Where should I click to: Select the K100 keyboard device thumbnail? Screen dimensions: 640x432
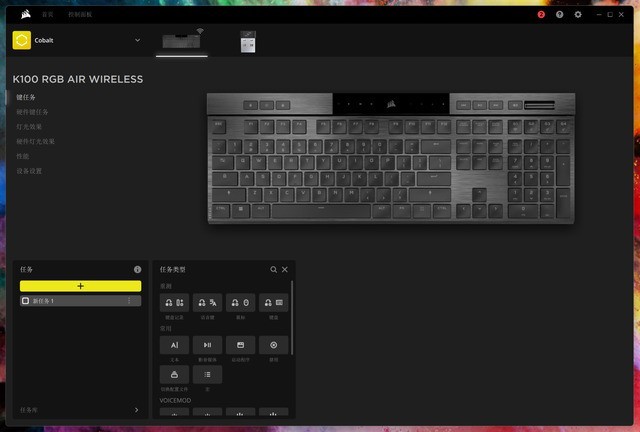pyautogui.click(x=182, y=41)
